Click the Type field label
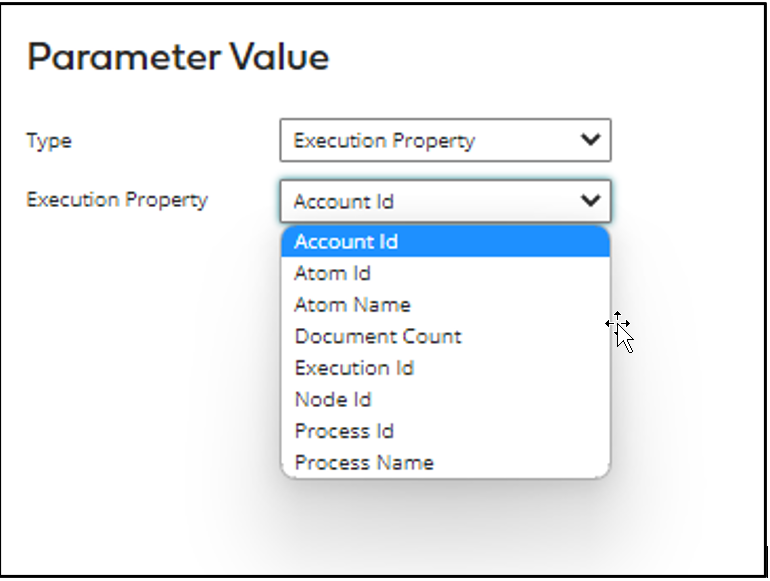This screenshot has height=581, width=770. (49, 141)
